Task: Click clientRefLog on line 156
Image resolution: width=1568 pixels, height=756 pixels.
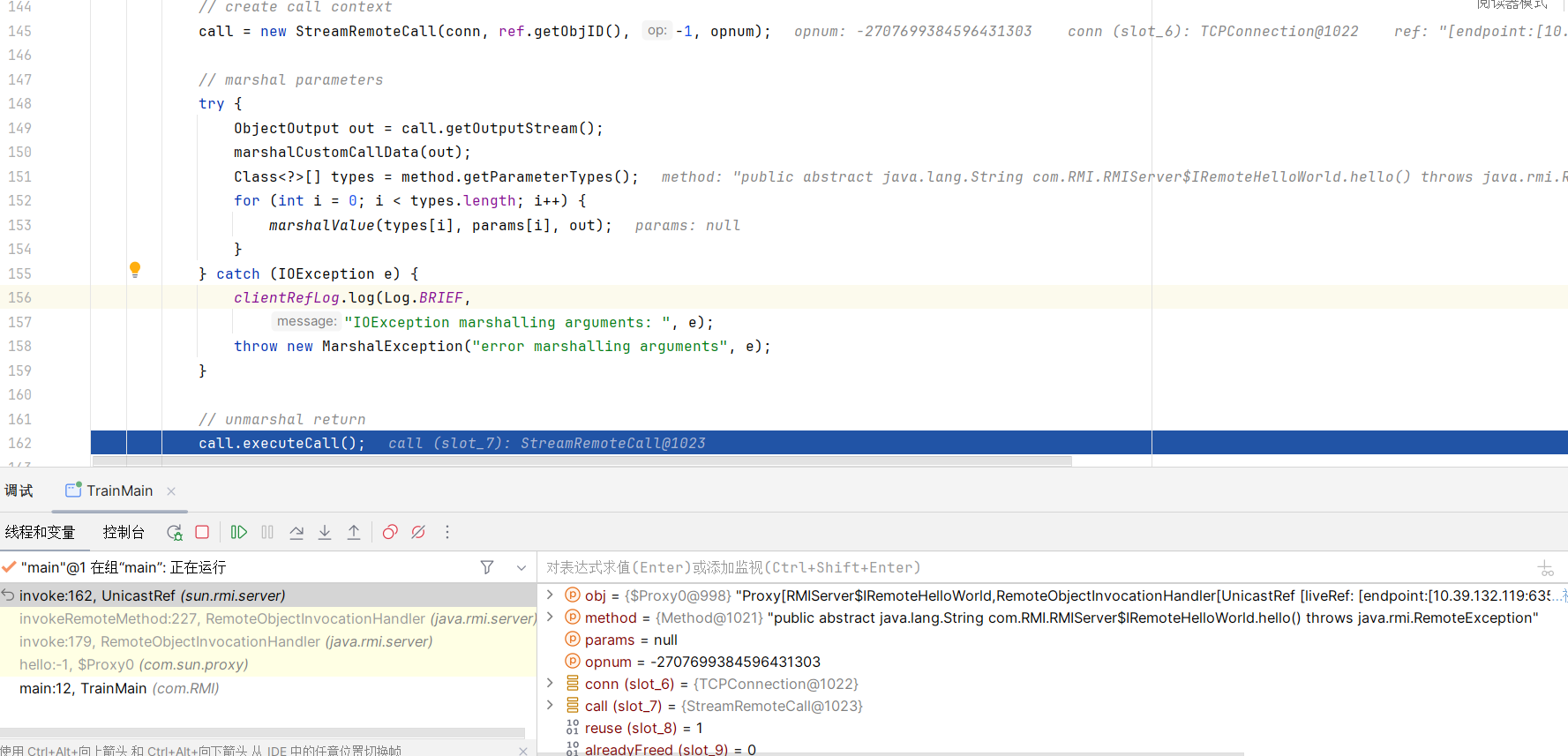Action: coord(286,297)
